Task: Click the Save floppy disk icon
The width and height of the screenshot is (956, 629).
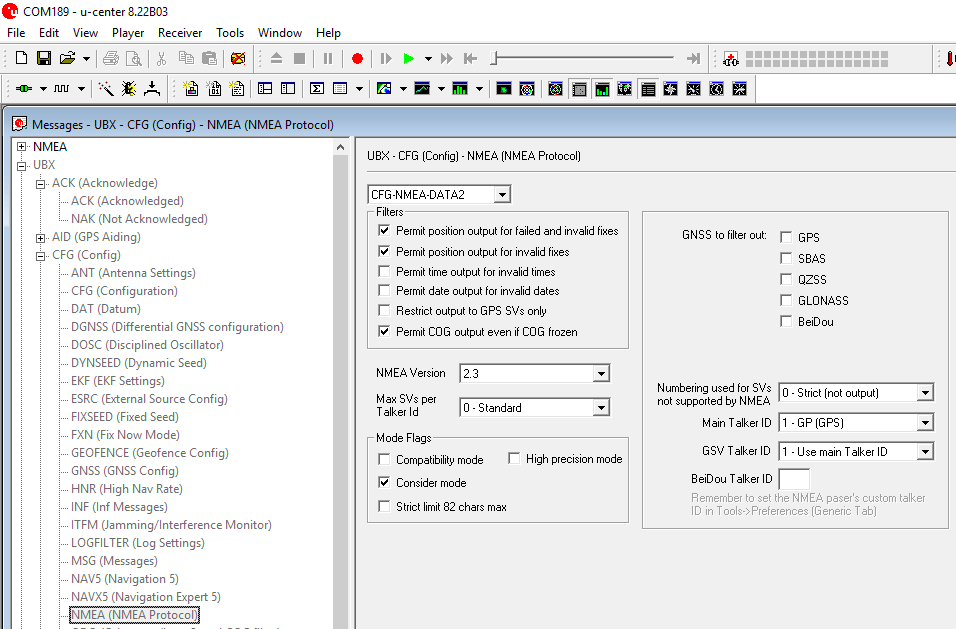Action: 43,59
